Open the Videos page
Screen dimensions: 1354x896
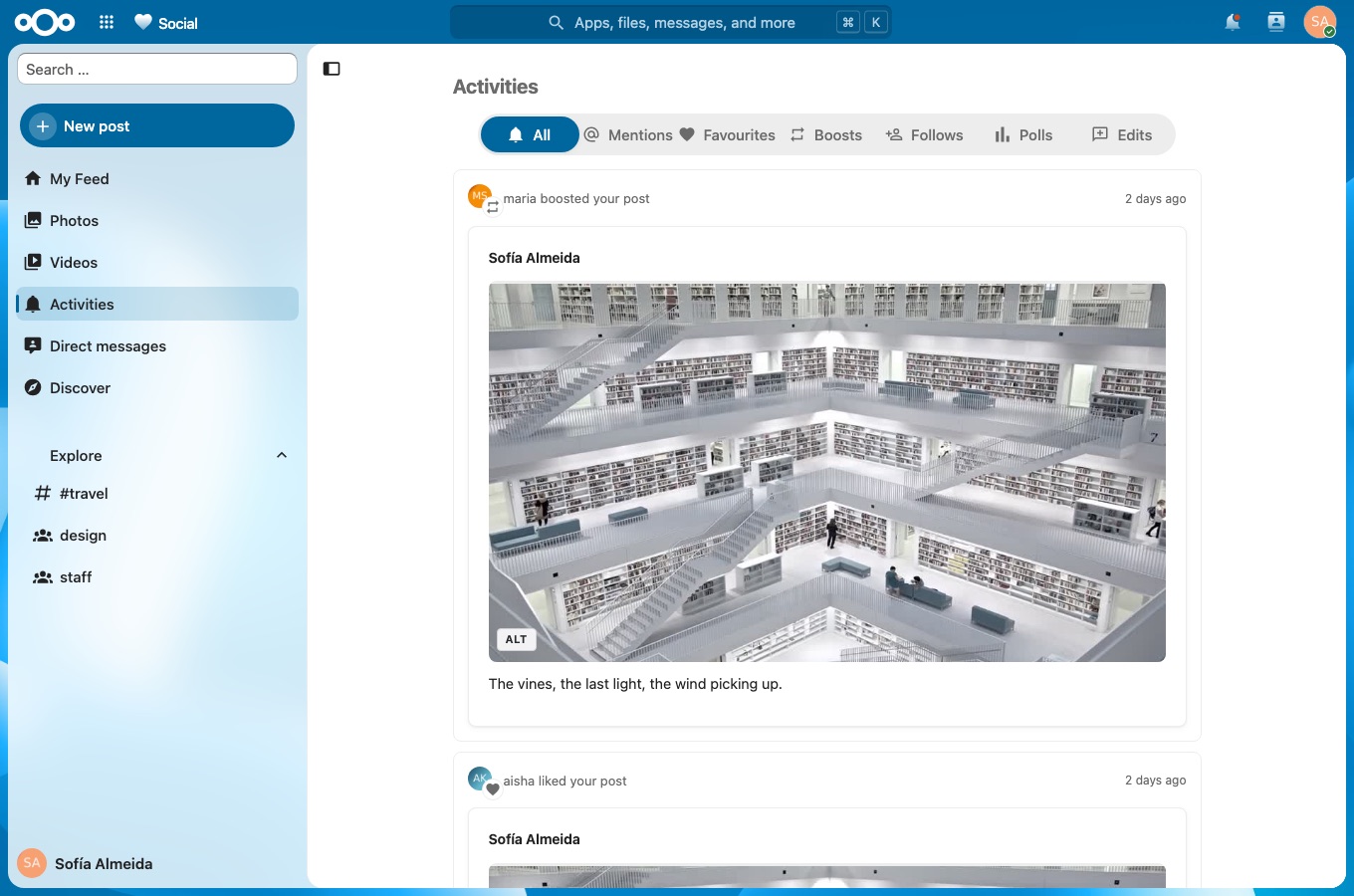click(157, 263)
